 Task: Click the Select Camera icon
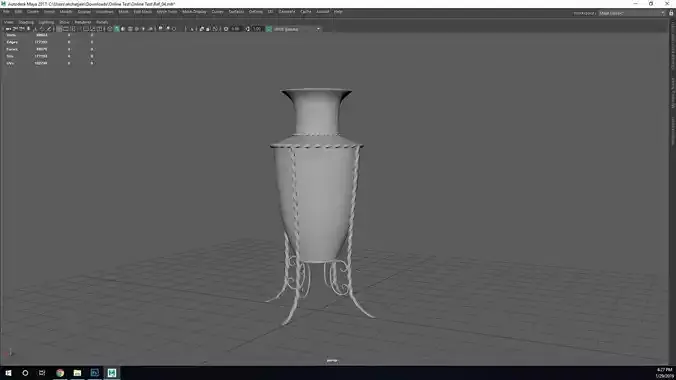pos(8,29)
